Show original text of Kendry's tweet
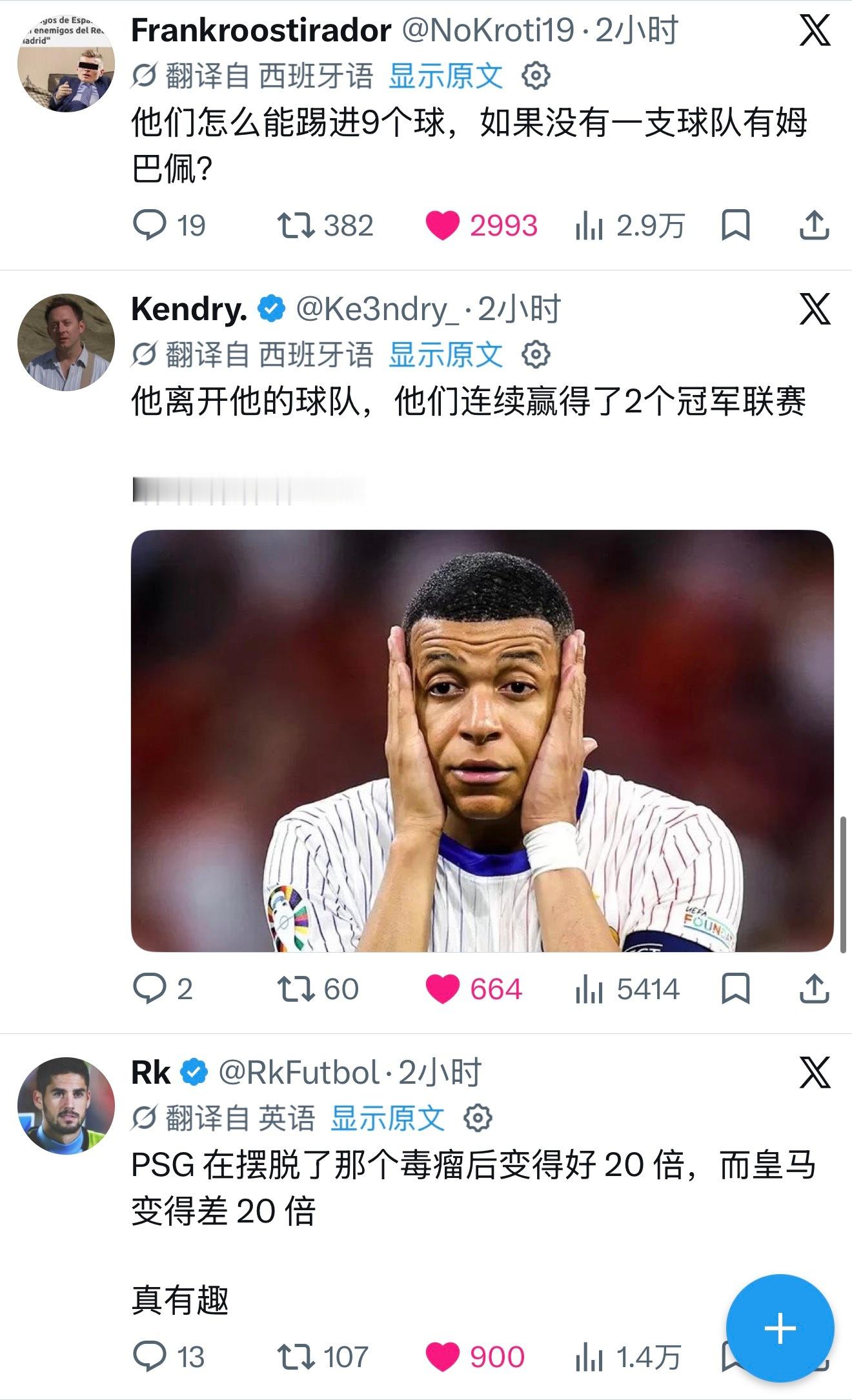Image resolution: width=852 pixels, height=1400 pixels. coord(445,354)
